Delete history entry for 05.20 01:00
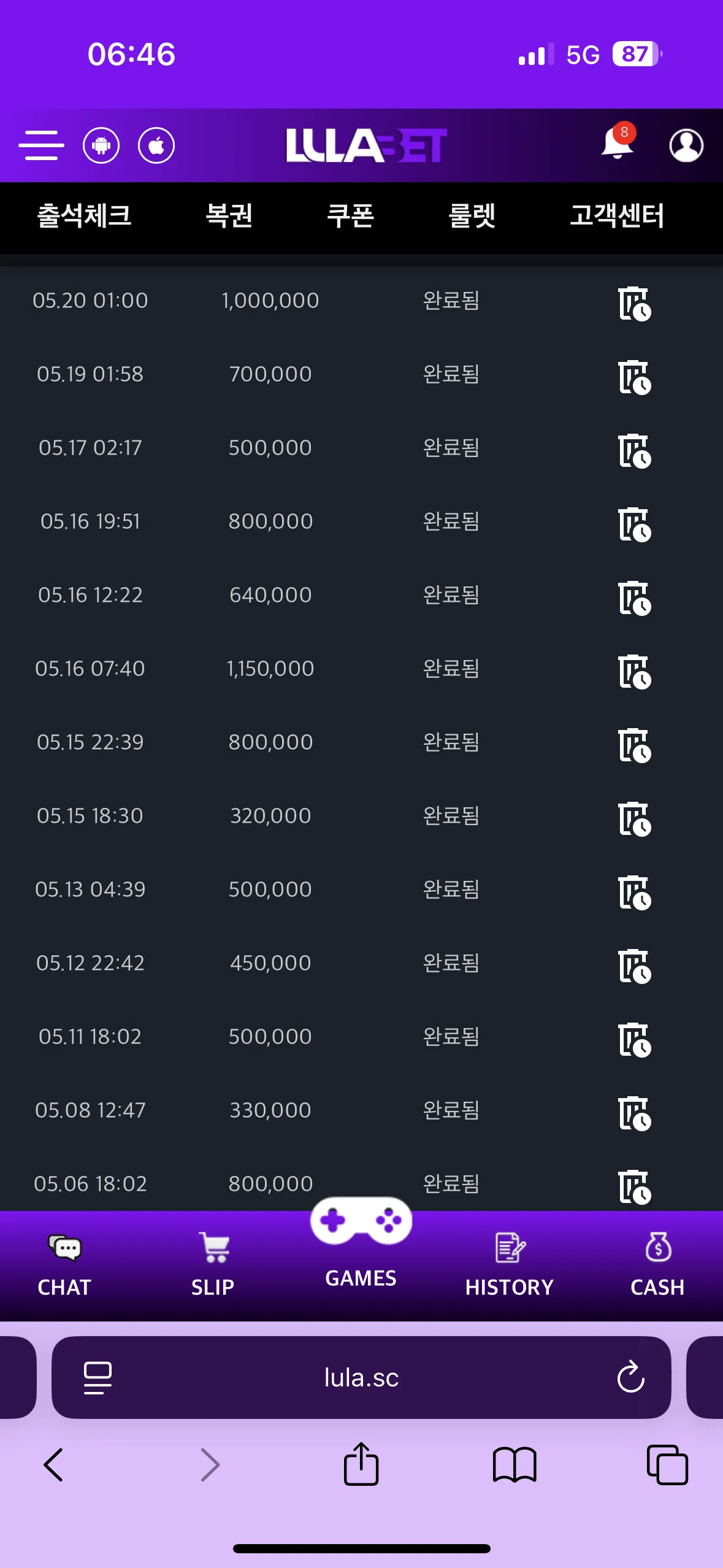The image size is (723, 1568). pyautogui.click(x=635, y=304)
